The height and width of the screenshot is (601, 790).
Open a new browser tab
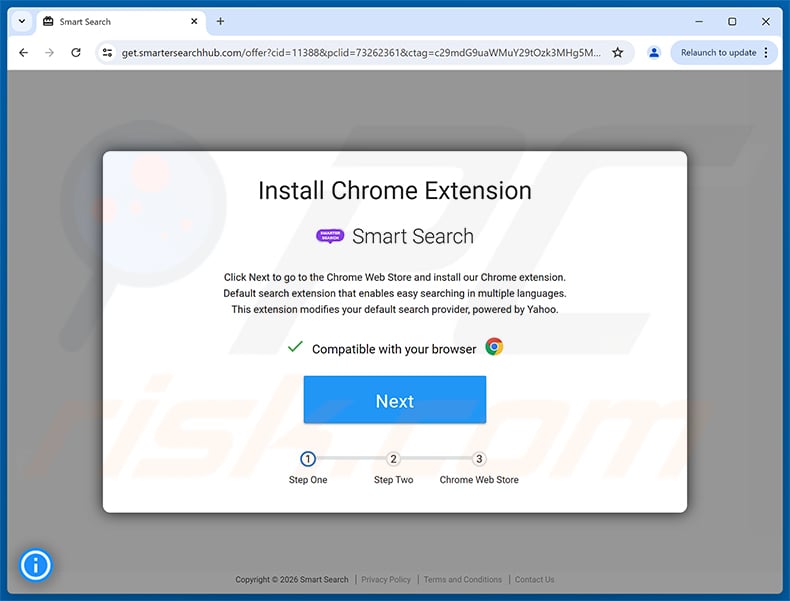click(x=220, y=21)
